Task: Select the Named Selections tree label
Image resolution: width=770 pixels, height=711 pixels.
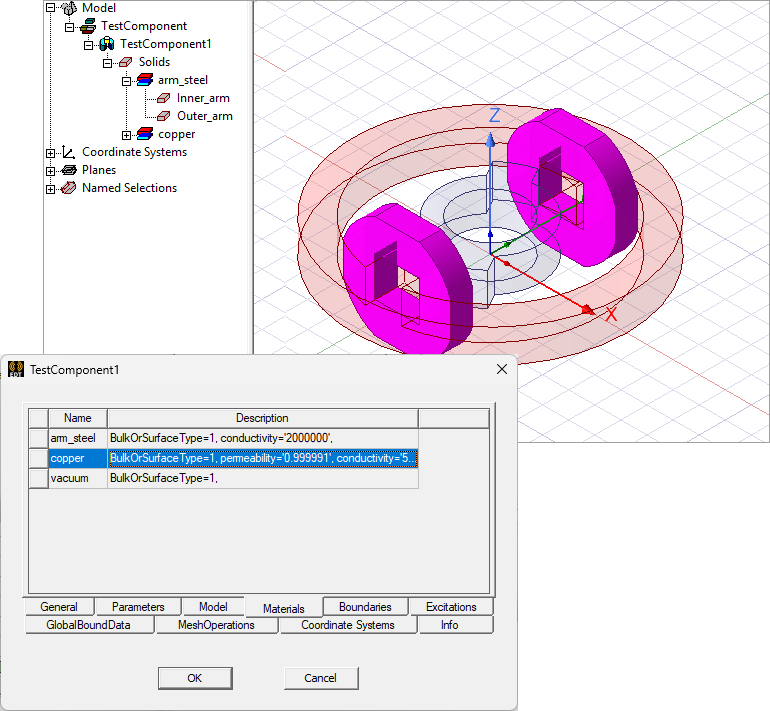Action: 129,188
